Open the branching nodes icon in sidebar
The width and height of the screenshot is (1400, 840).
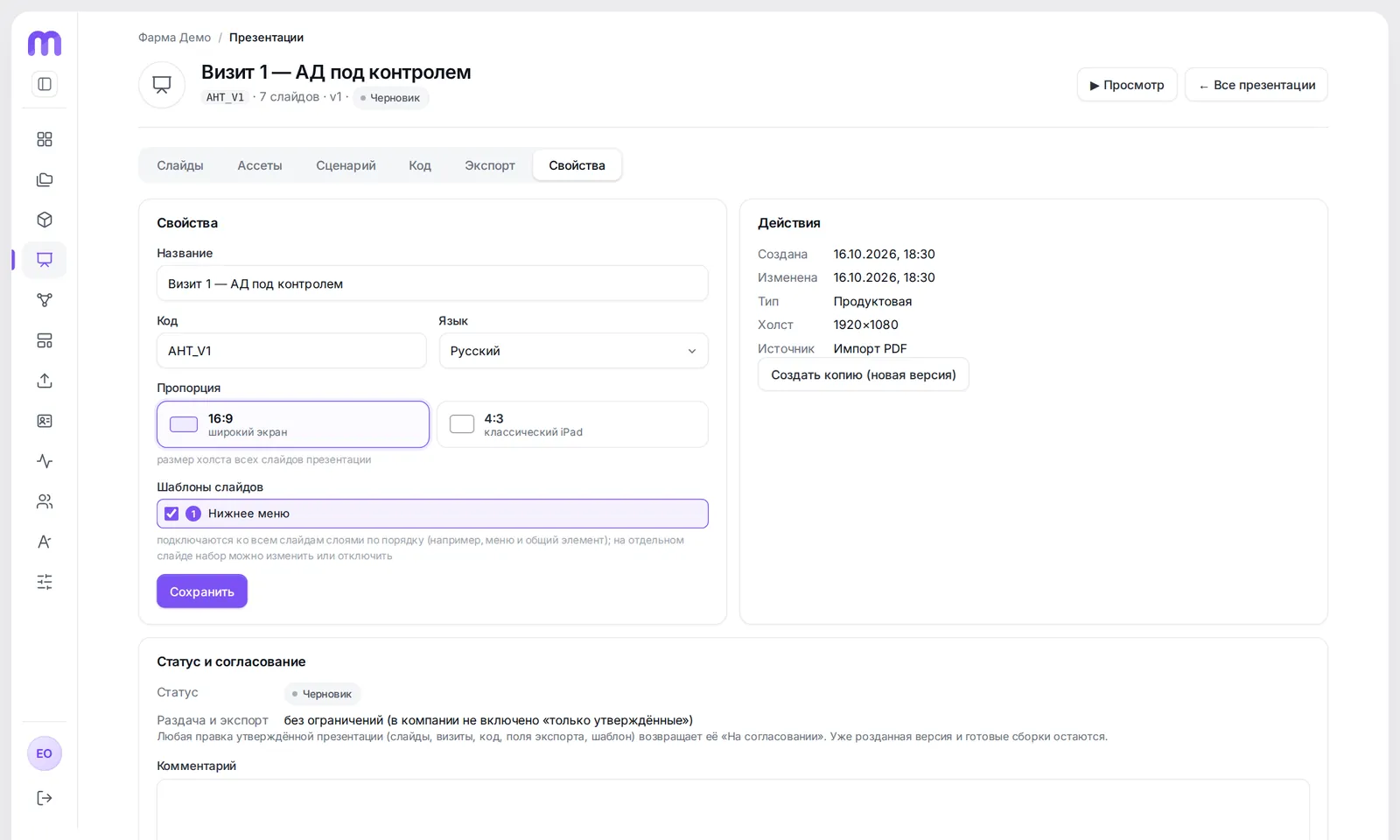click(x=45, y=300)
